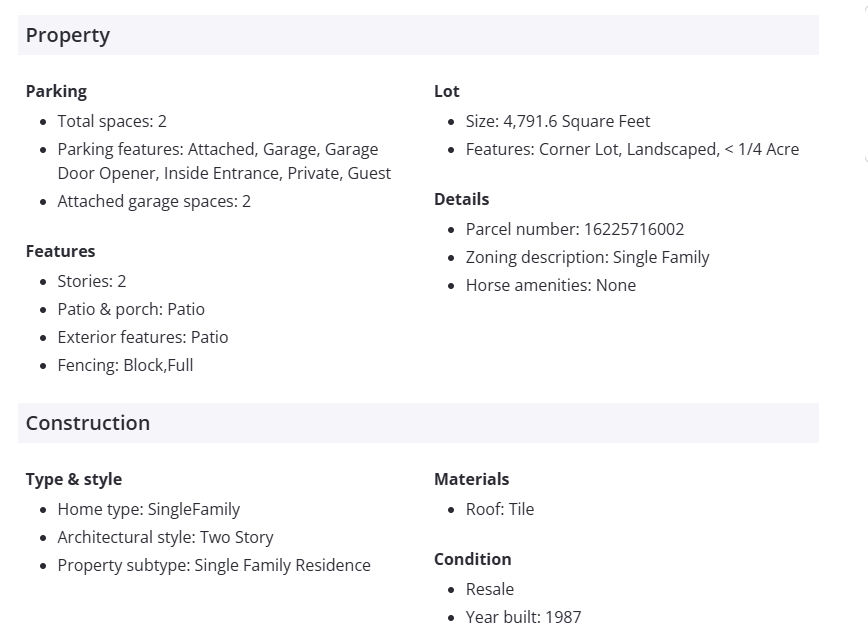Image resolution: width=868 pixels, height=640 pixels.
Task: Click the Patio & porch item
Action: point(131,309)
